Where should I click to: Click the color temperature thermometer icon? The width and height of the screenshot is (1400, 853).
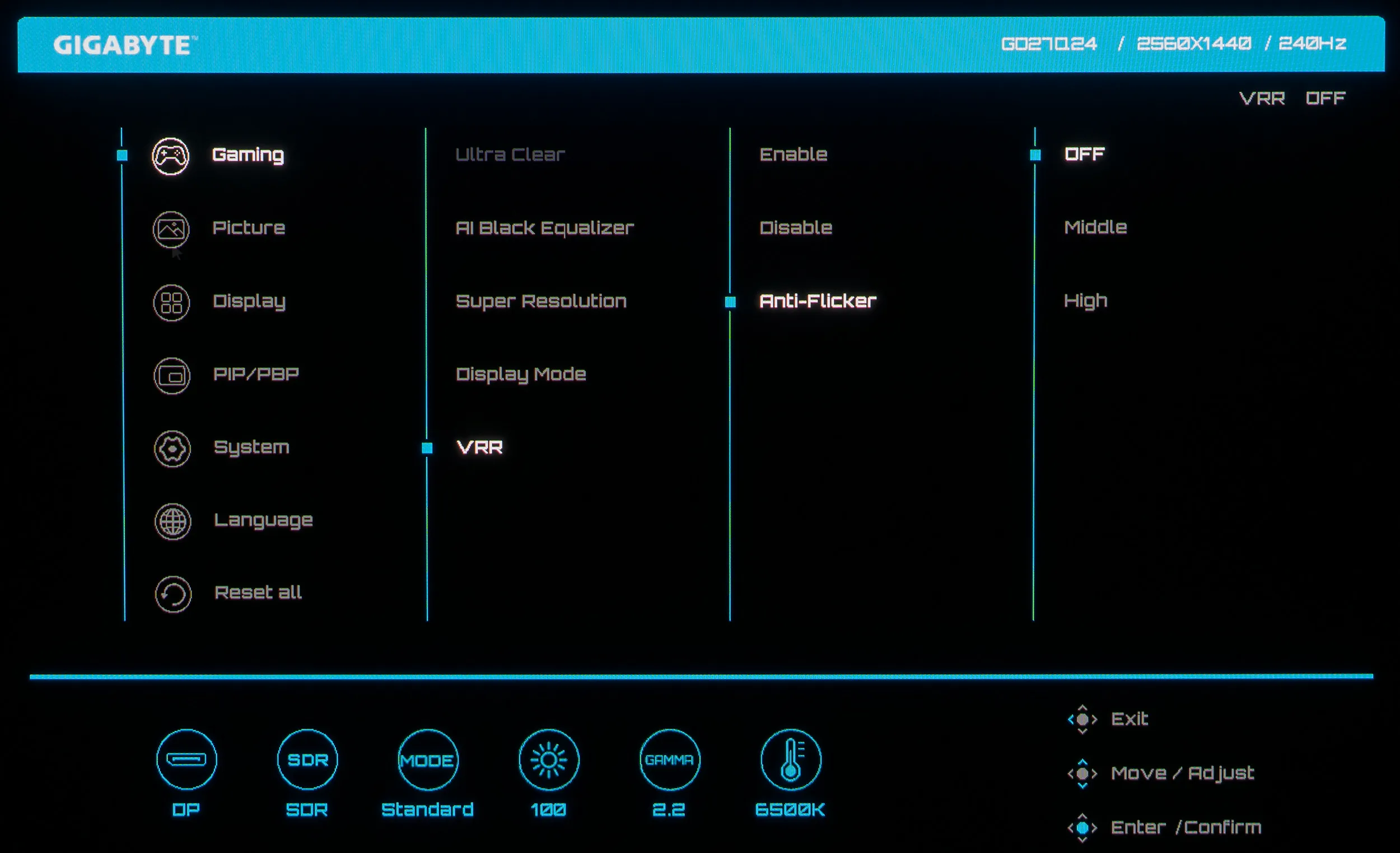tap(790, 760)
